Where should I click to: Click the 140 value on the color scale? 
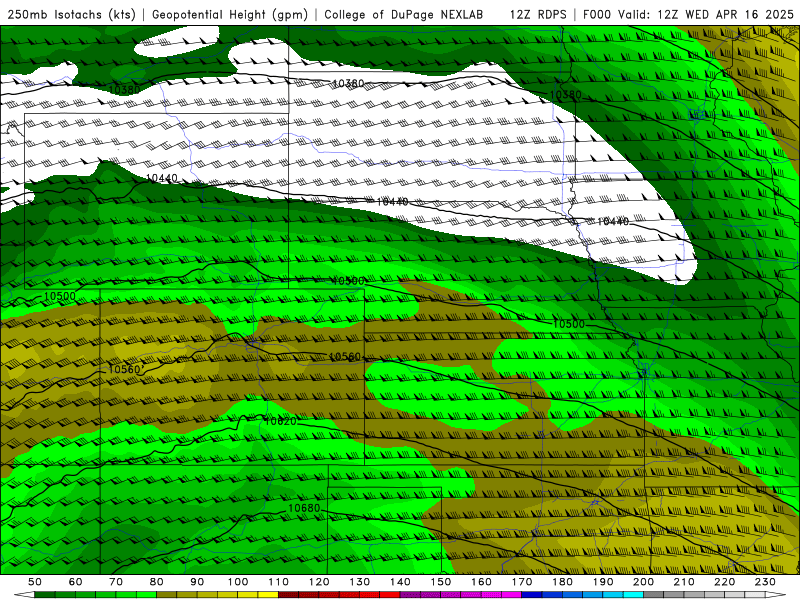[400, 582]
